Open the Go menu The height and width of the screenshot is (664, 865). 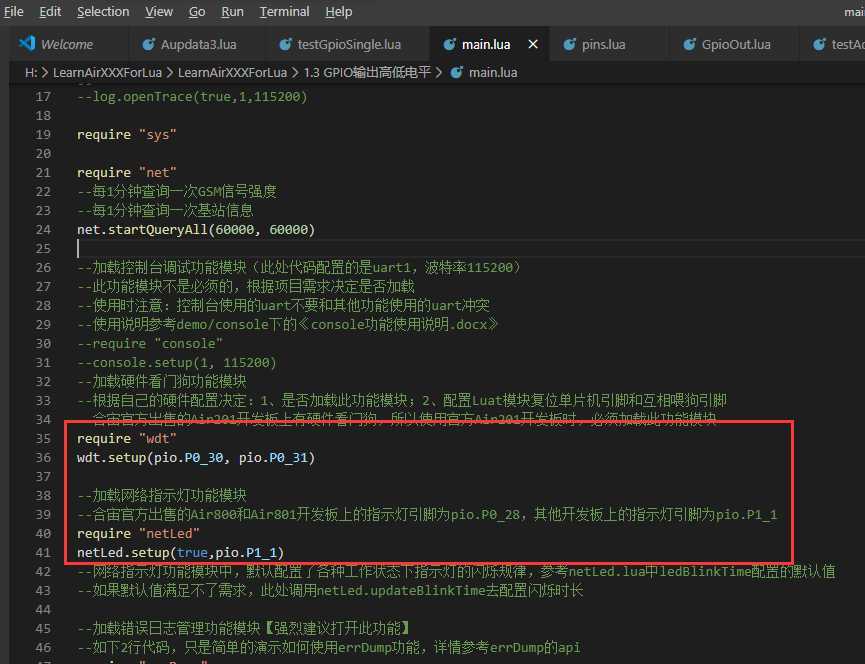tap(197, 12)
